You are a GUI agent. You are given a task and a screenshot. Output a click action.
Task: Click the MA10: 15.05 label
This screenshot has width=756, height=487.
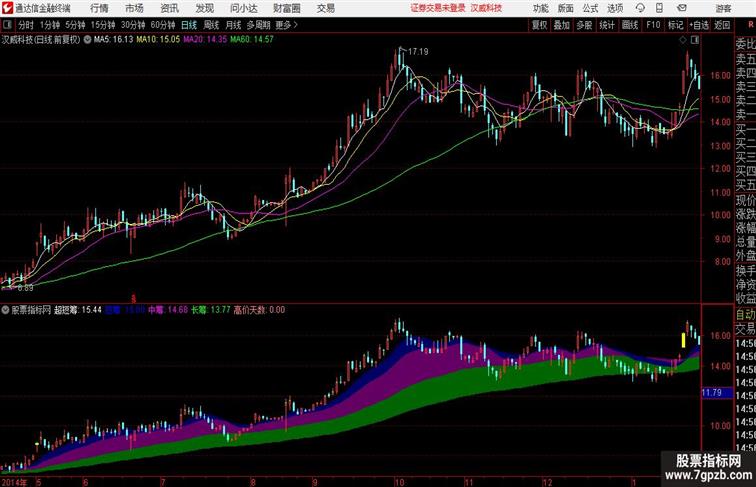[x=158, y=40]
